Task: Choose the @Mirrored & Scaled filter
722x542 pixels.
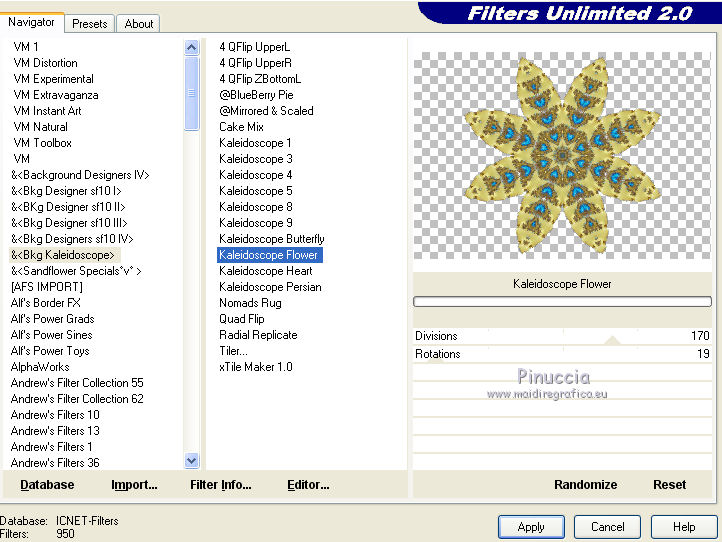Action: click(267, 111)
